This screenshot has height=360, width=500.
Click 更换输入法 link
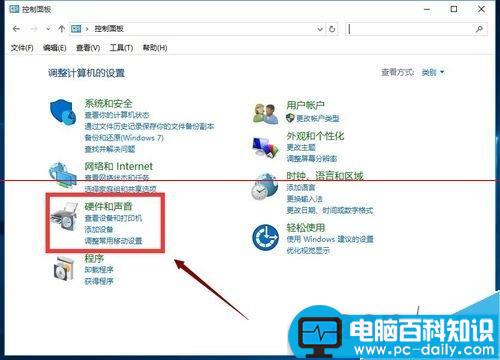[304, 199]
